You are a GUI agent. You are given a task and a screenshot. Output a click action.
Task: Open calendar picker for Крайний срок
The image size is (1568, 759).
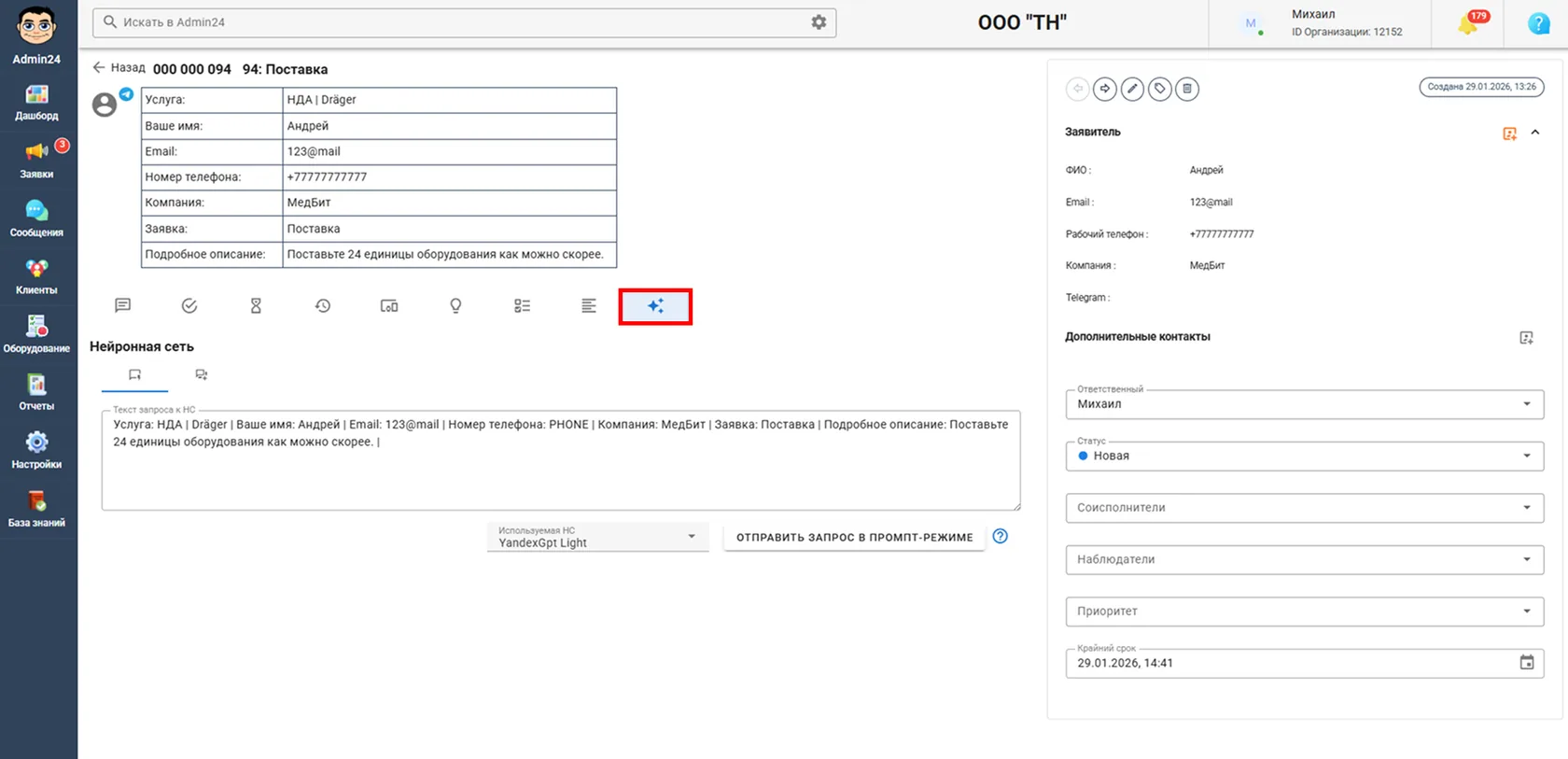tap(1527, 663)
